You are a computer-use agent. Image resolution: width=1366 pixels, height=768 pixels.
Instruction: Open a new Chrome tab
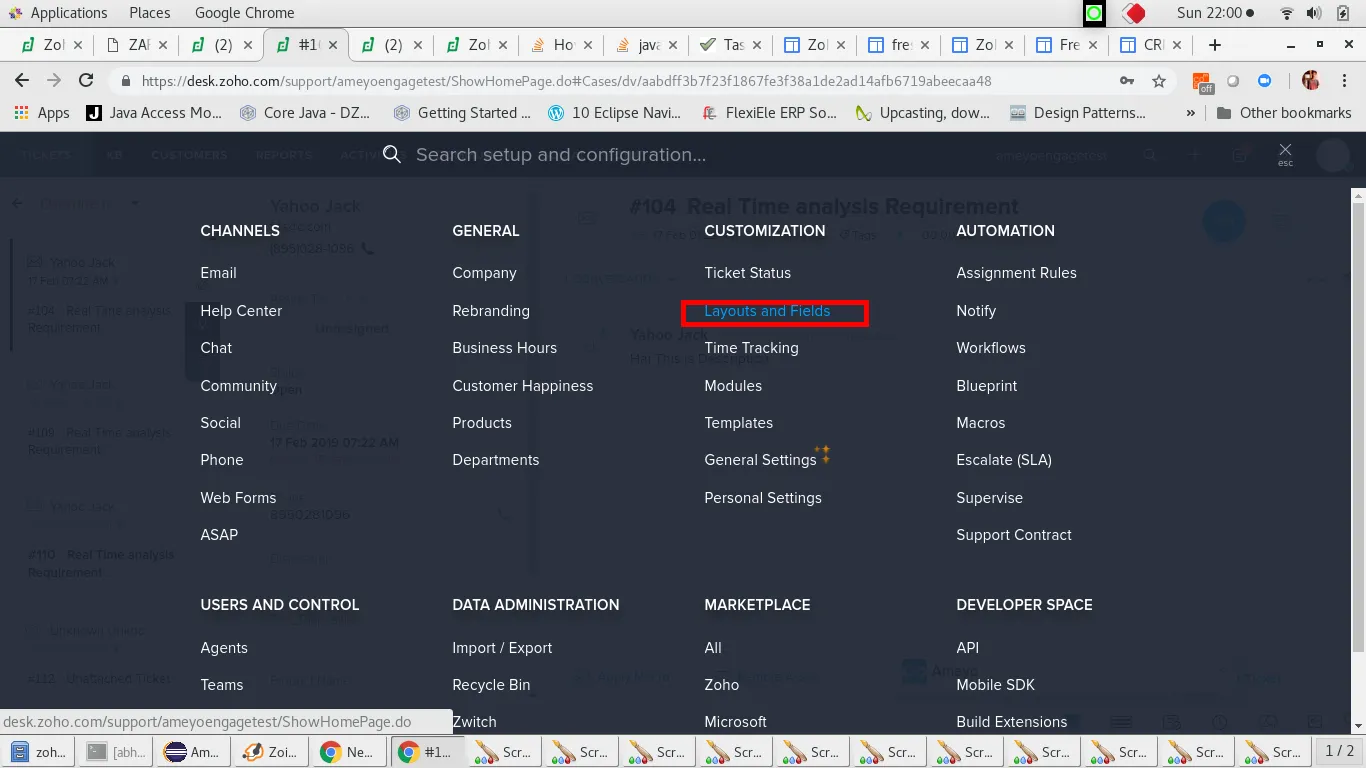(x=1215, y=45)
